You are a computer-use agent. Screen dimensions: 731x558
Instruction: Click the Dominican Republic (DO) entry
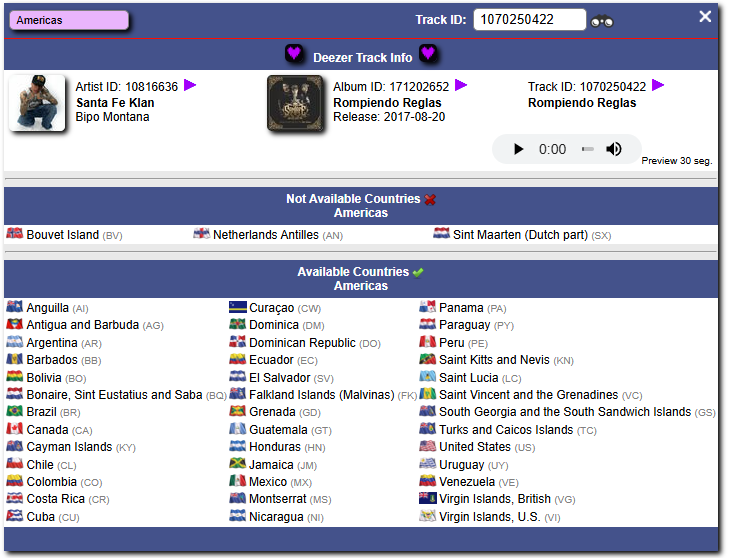click(305, 343)
